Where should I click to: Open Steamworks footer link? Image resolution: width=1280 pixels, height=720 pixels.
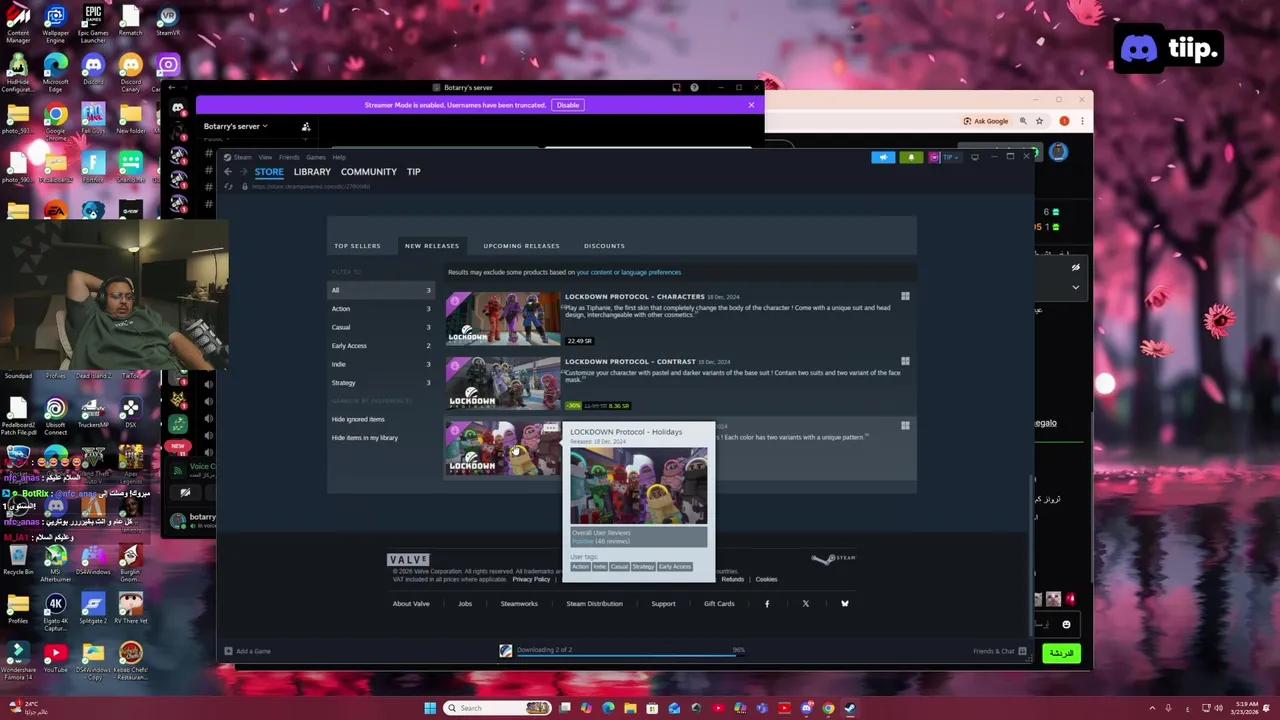[519, 603]
